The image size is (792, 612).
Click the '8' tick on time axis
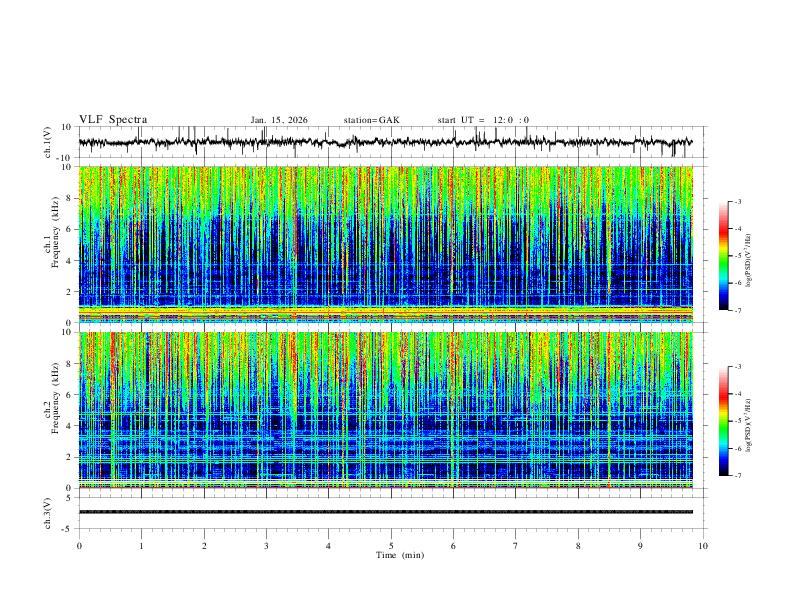pos(578,546)
